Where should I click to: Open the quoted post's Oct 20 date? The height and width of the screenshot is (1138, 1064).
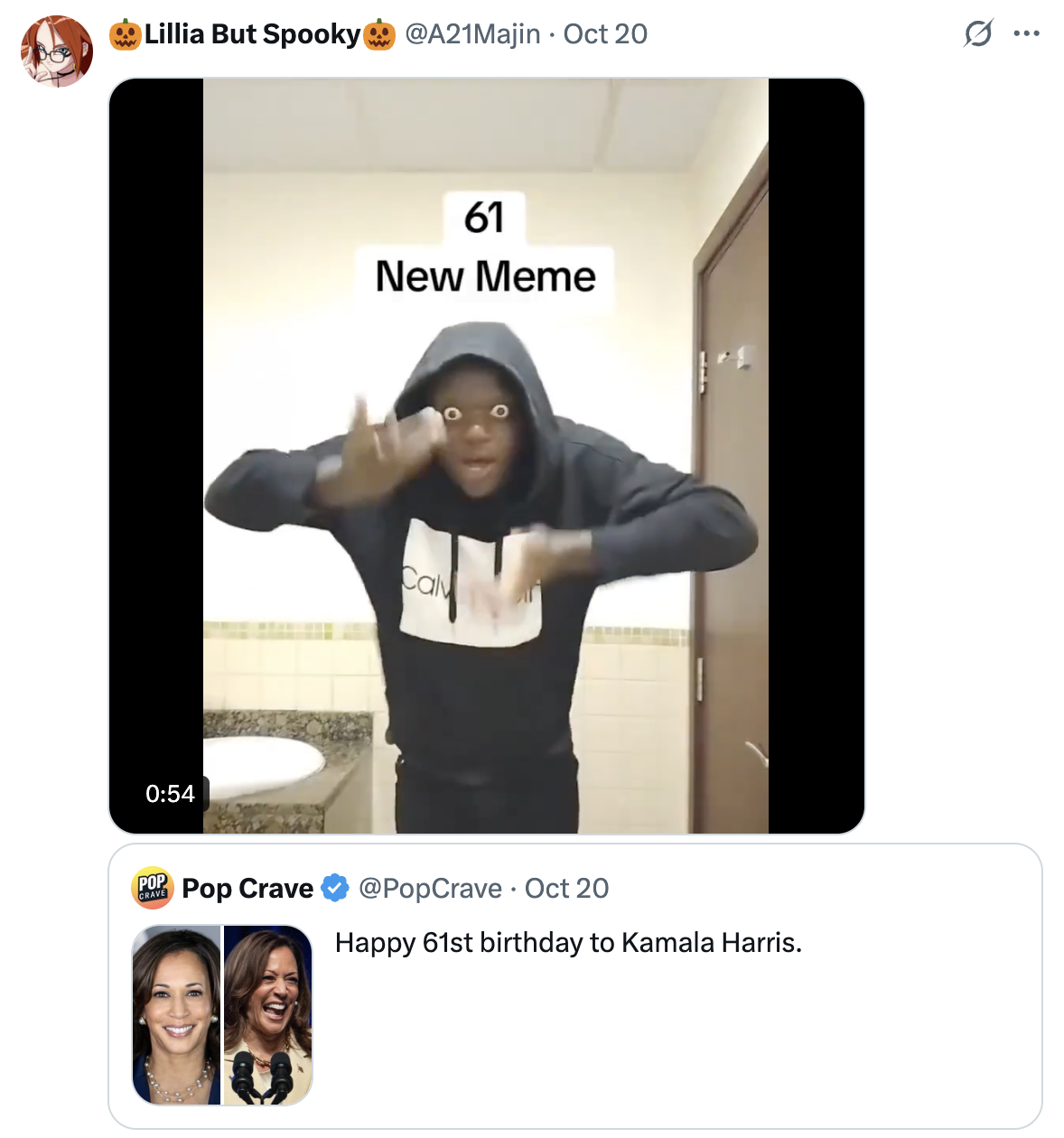[566, 889]
